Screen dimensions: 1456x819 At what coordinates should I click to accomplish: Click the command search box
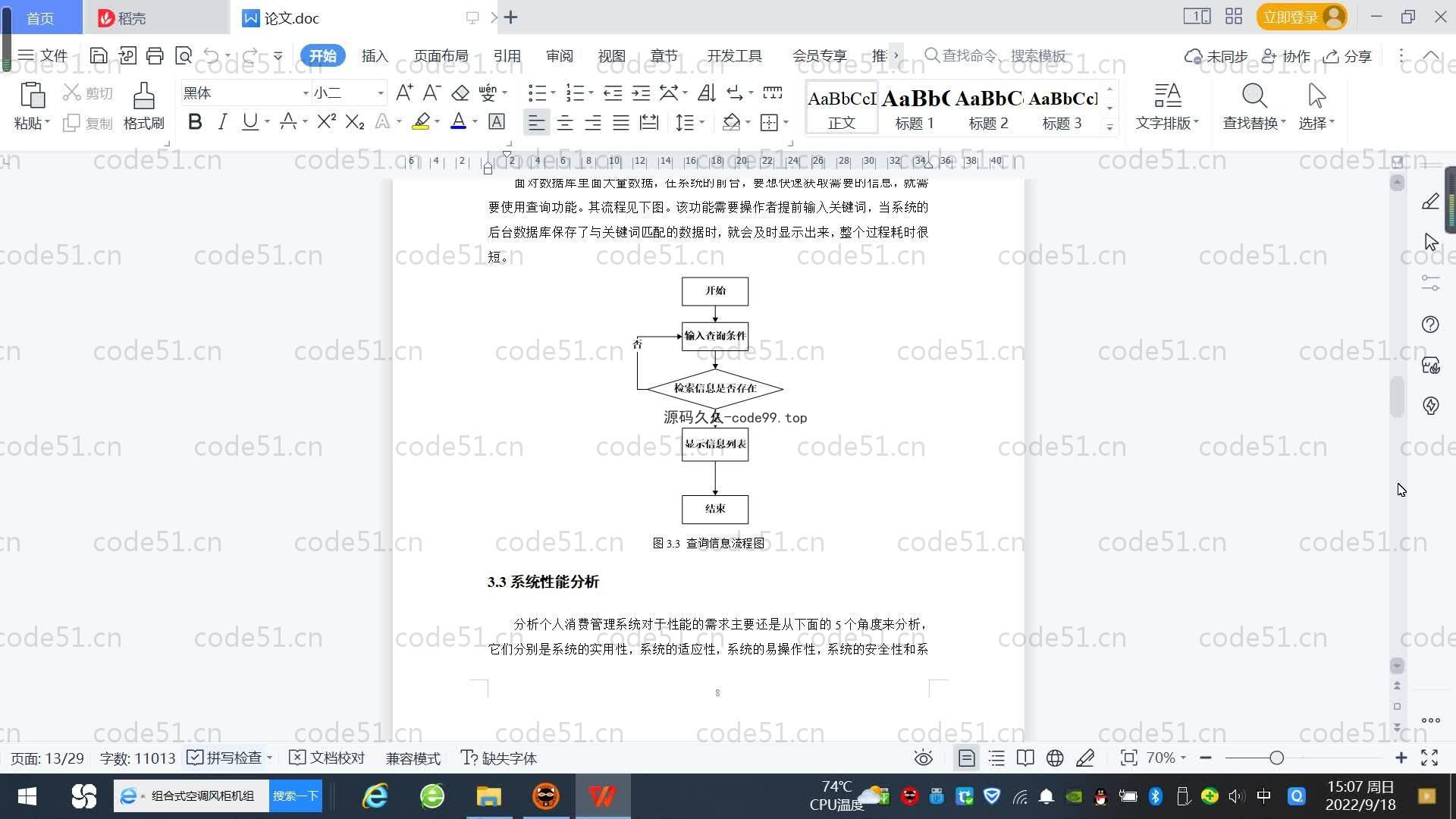[x=996, y=56]
